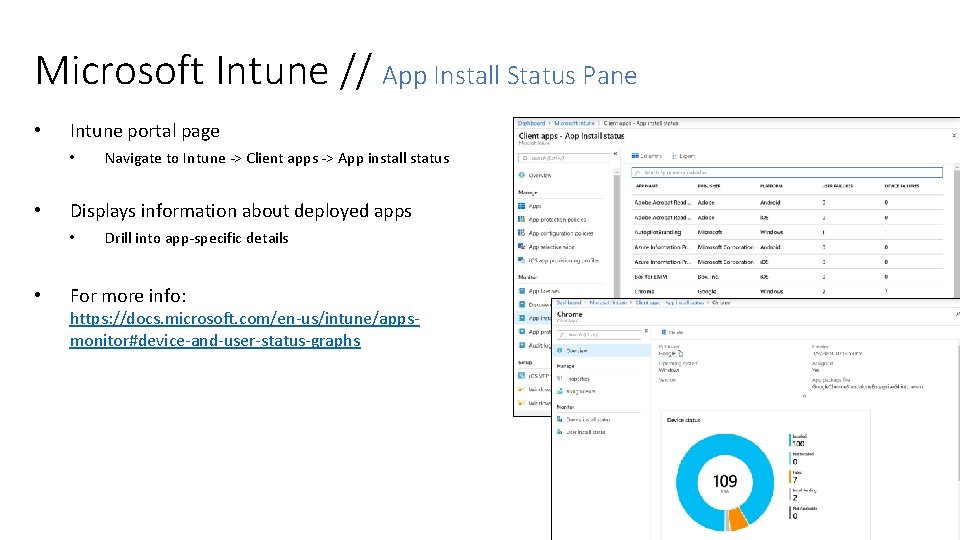Sort by Device Failures column header
The height and width of the screenshot is (540, 960).
click(902, 186)
